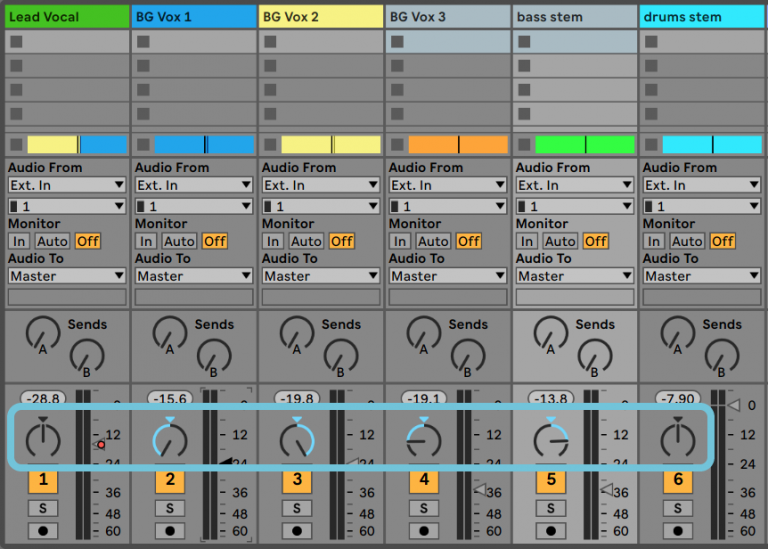
Task: Select the BG Vox 1 track header
Action: pyautogui.click(x=194, y=17)
